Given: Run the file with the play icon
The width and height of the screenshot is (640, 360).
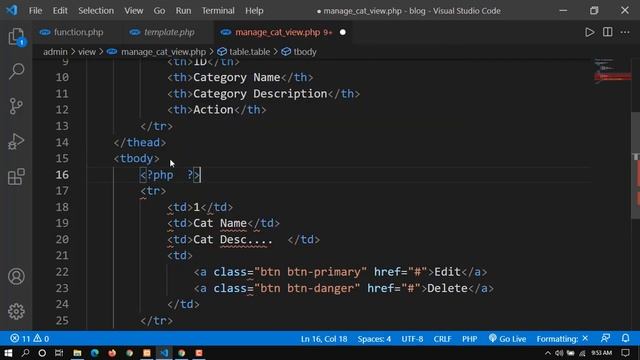Looking at the screenshot, I should (x=589, y=32).
